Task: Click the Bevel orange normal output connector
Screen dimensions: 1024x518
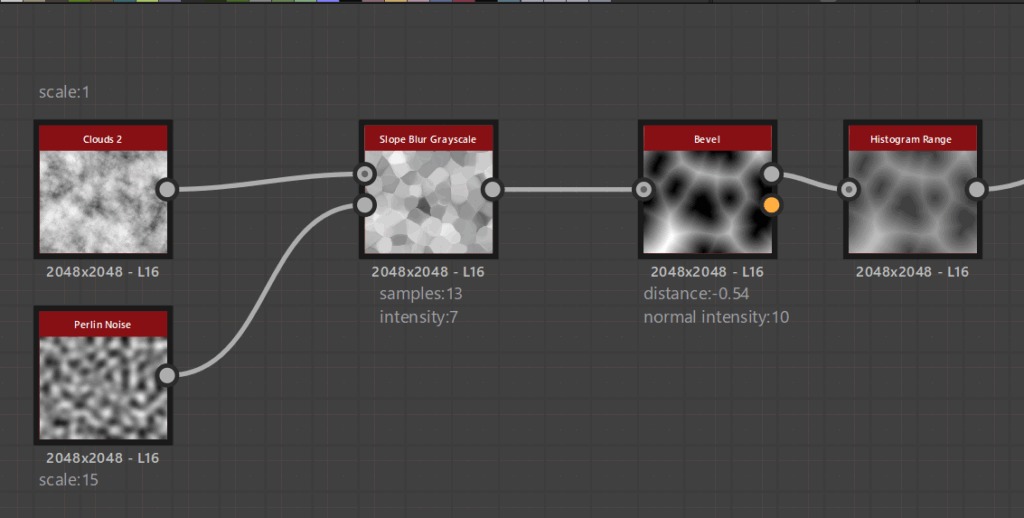Action: point(771,205)
